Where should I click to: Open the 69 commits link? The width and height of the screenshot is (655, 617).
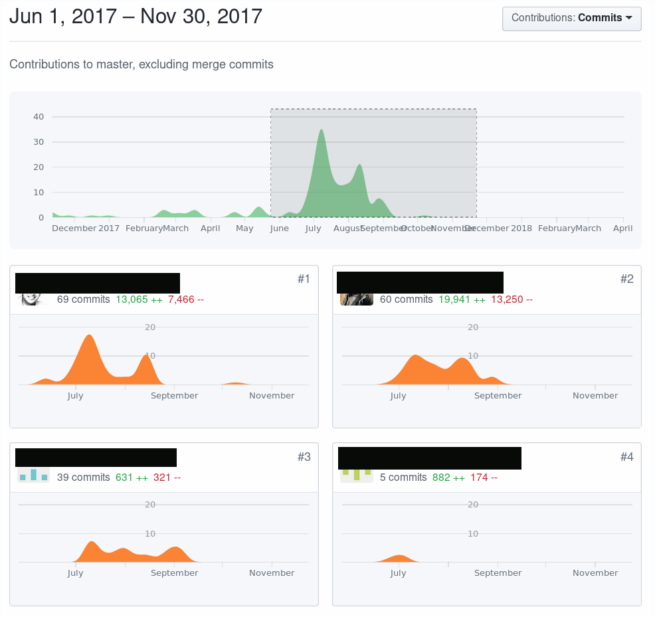(x=83, y=299)
